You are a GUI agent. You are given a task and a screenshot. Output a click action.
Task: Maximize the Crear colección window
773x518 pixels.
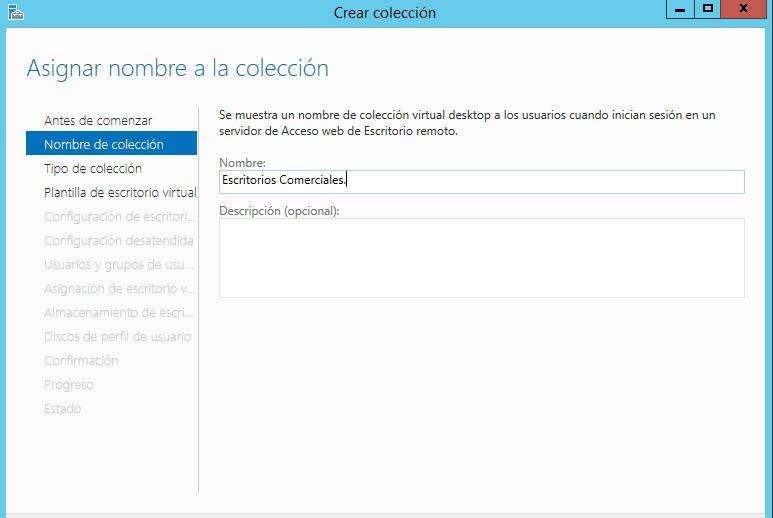[708, 10]
